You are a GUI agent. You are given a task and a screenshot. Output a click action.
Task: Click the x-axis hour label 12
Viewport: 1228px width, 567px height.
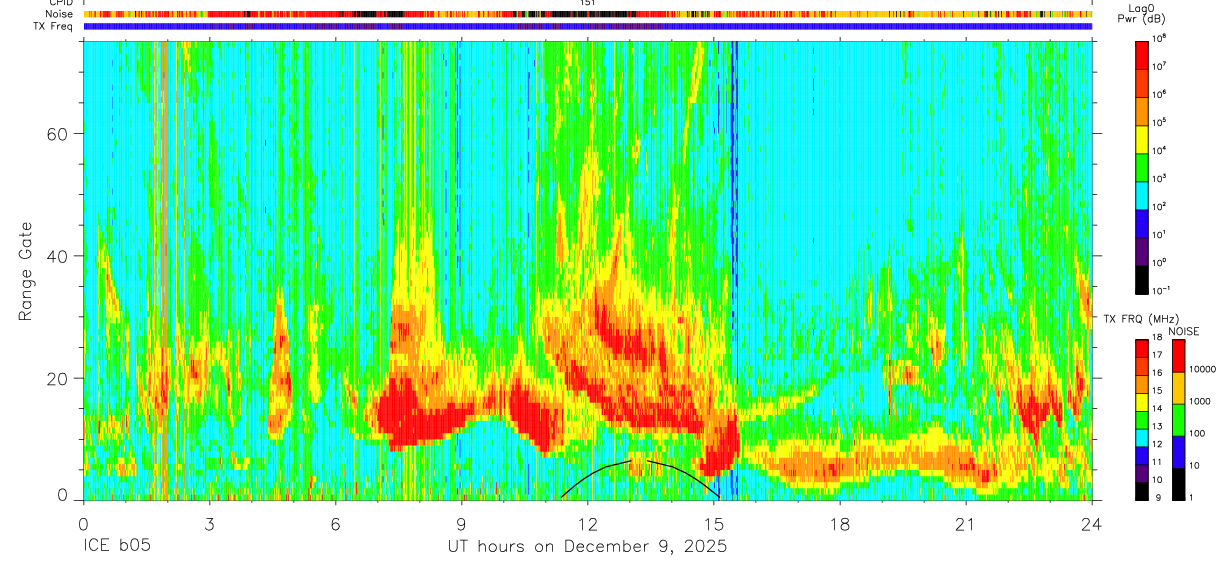point(587,523)
